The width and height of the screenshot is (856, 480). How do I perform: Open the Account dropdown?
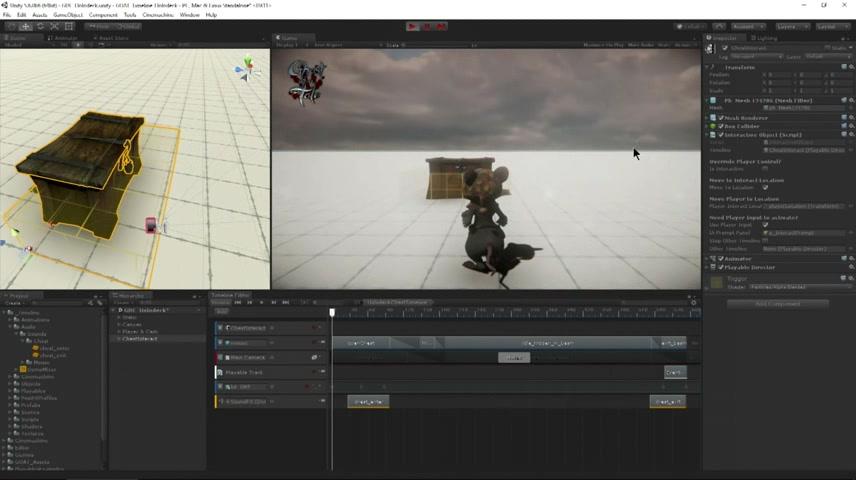pos(748,26)
